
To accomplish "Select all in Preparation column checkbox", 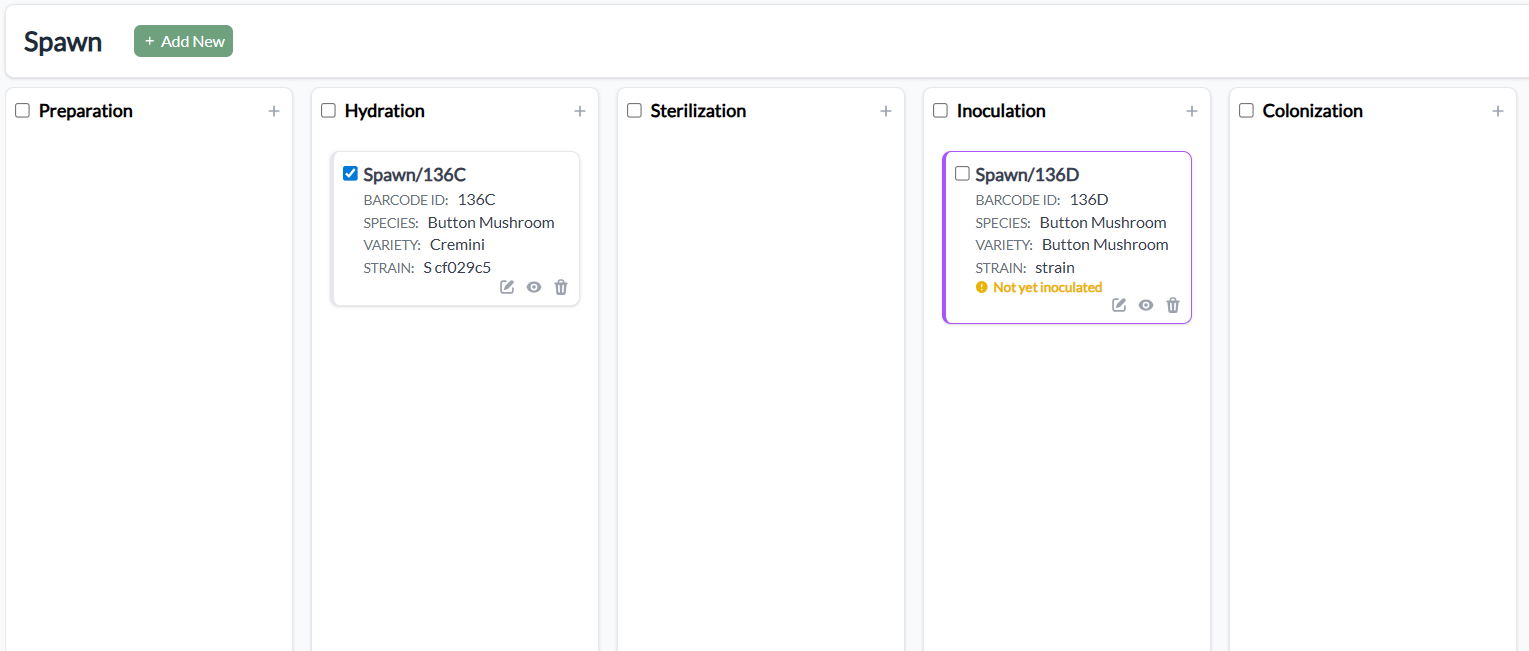I will click(x=22, y=111).
